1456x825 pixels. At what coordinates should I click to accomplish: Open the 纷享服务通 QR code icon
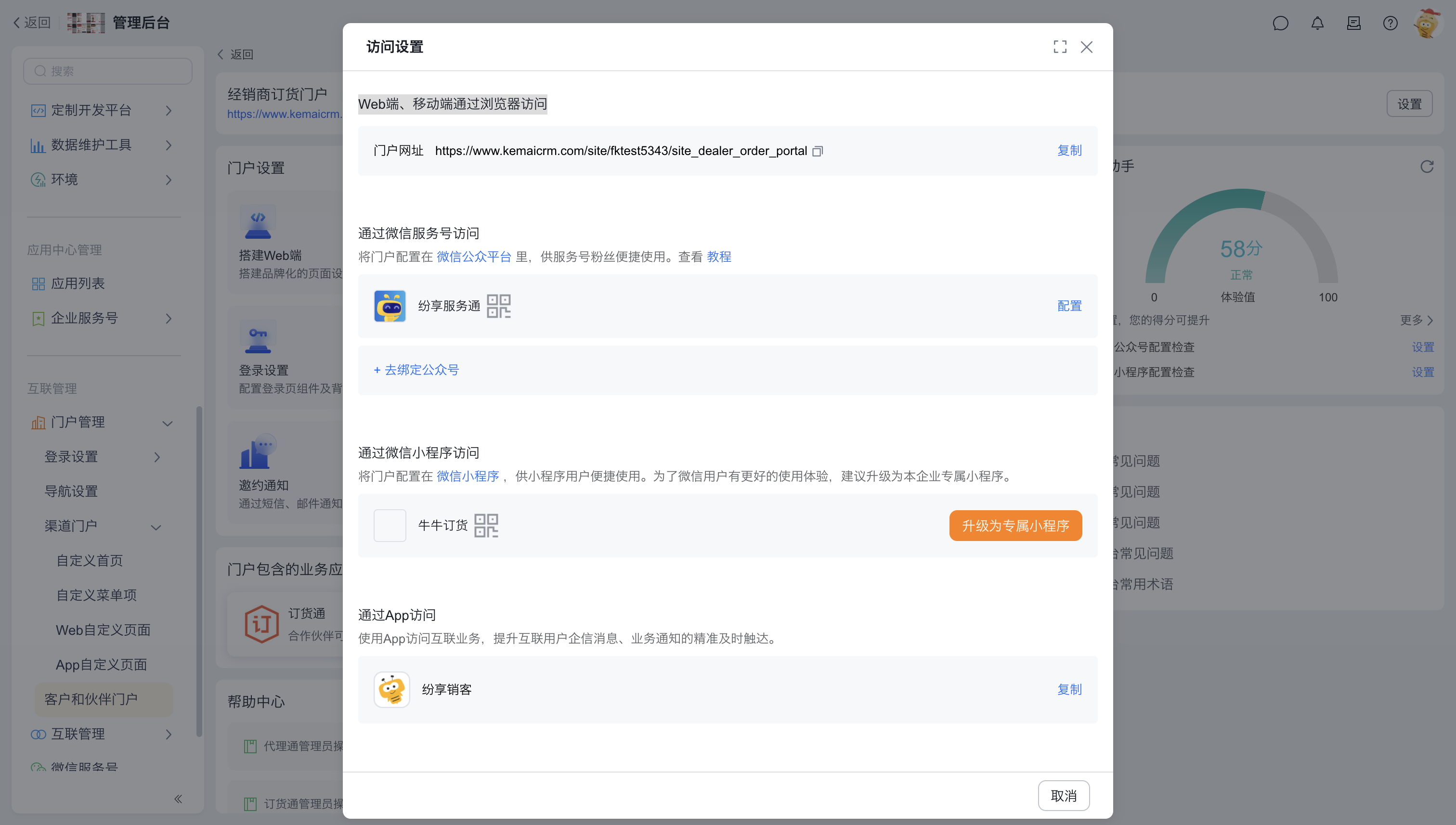click(x=499, y=306)
